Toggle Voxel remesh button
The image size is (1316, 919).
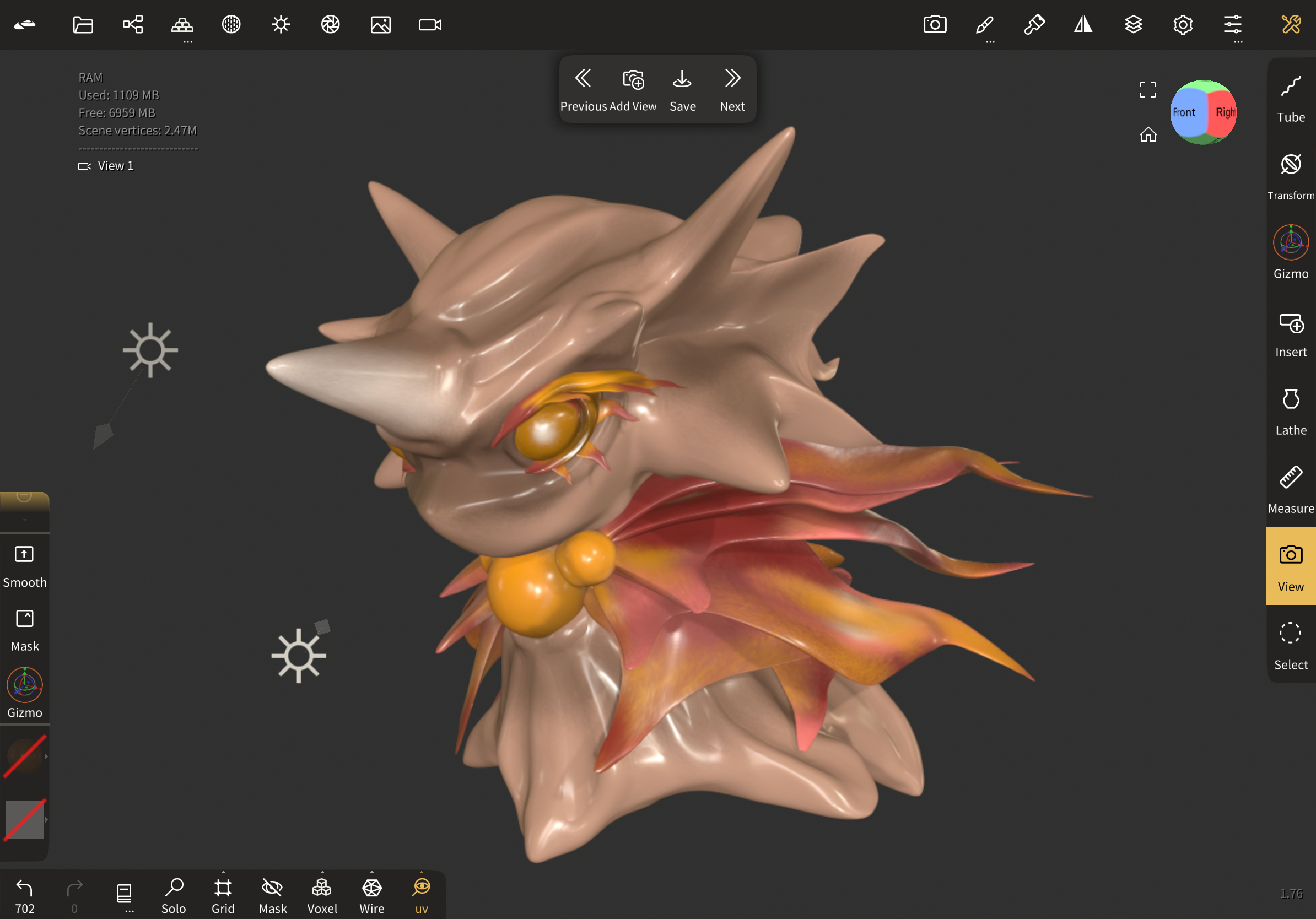322,895
